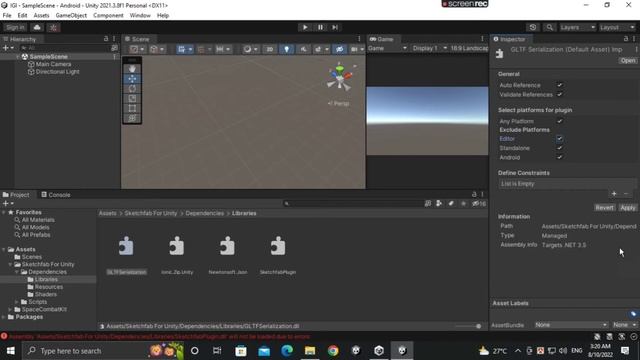Select All Materials under Favorites
This screenshot has height=360, width=640.
[38, 220]
